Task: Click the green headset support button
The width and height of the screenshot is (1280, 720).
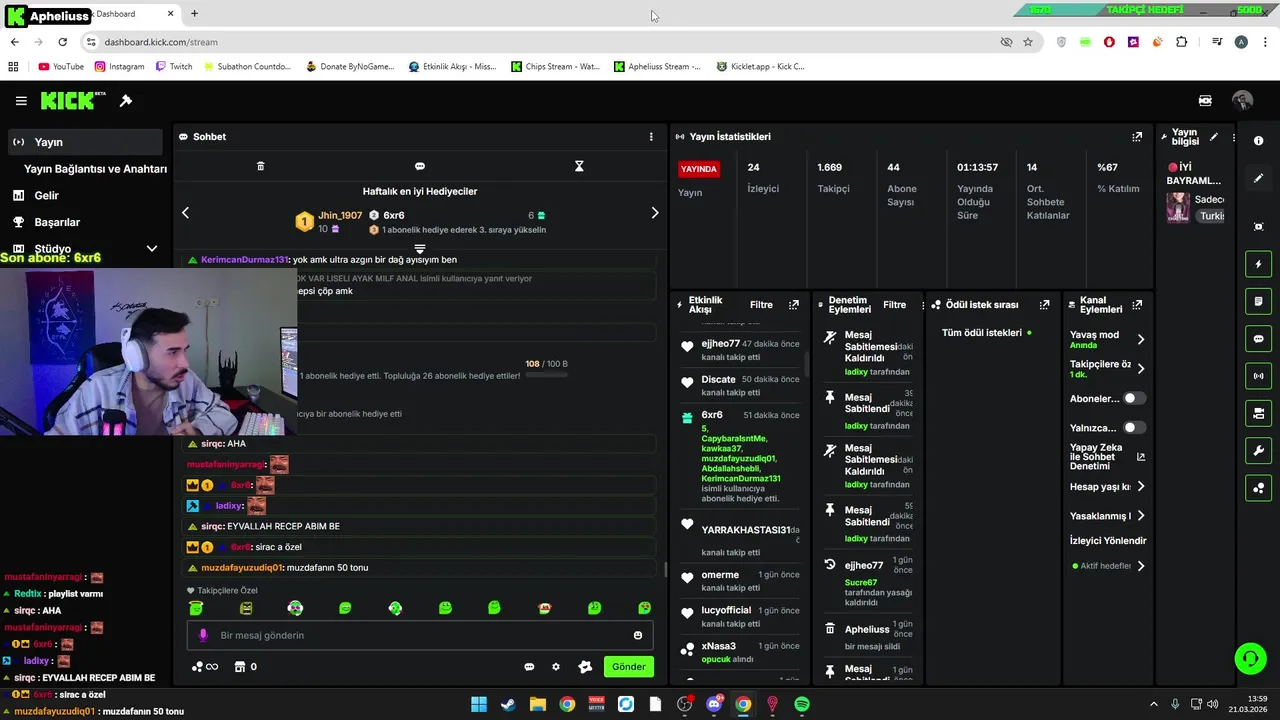Action: (1250, 658)
